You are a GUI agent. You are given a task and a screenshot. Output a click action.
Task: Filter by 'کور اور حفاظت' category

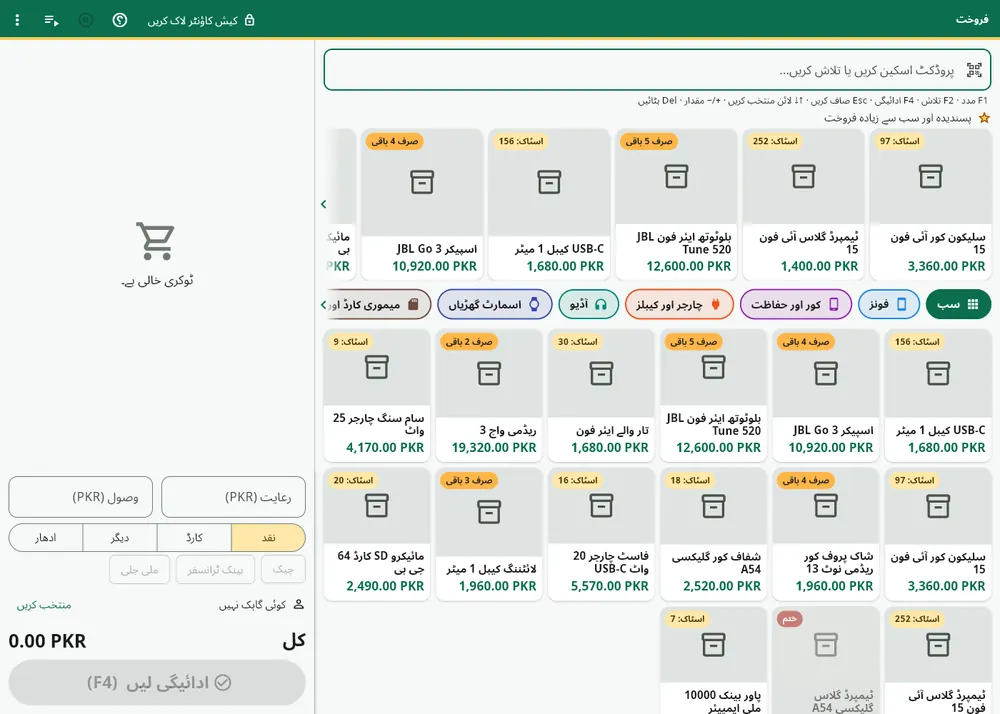795,305
